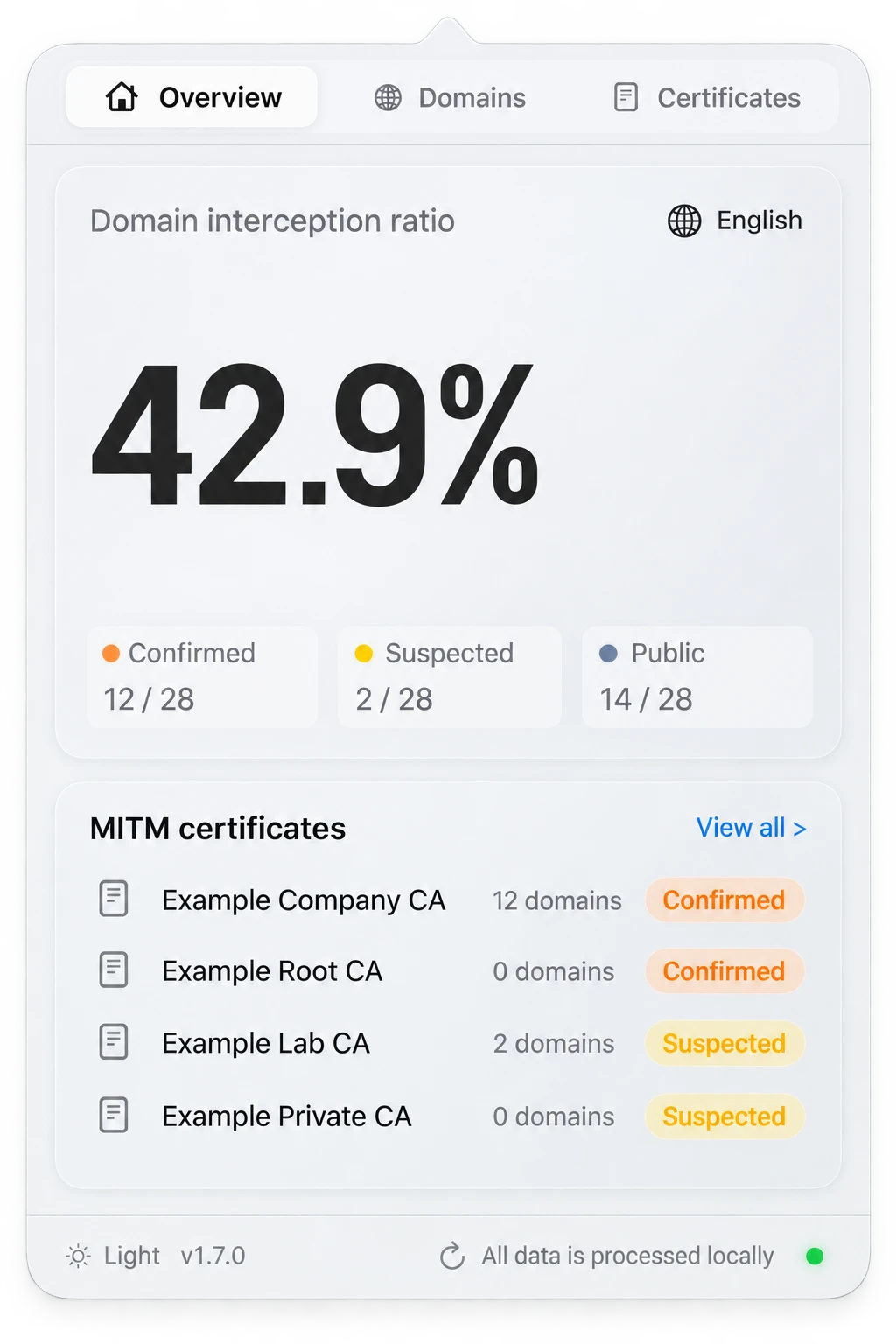The height and width of the screenshot is (1344, 896).
Task: Toggle the Light theme sun icon
Action: point(78,1256)
